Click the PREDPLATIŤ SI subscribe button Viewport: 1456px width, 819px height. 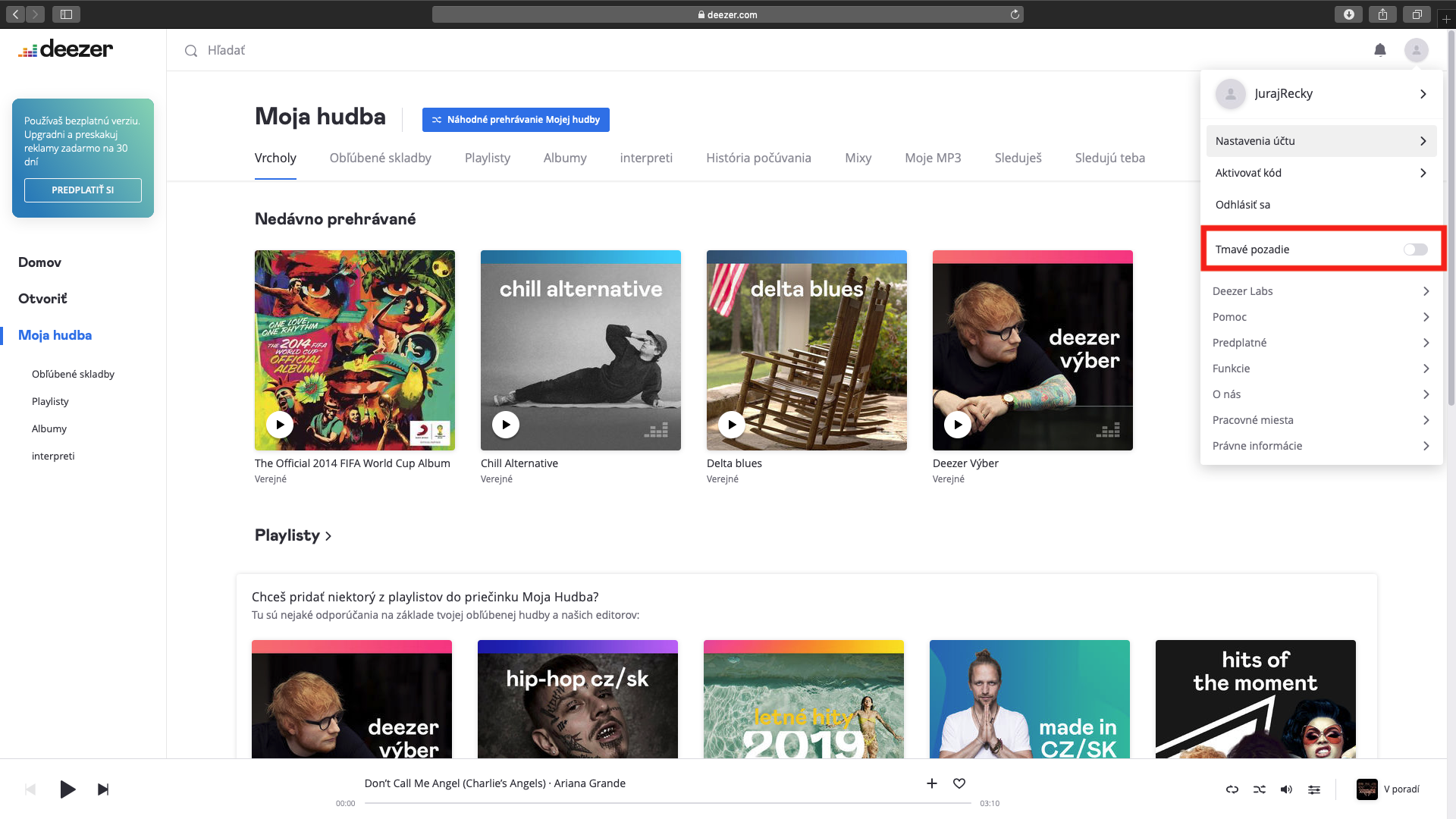click(x=83, y=190)
